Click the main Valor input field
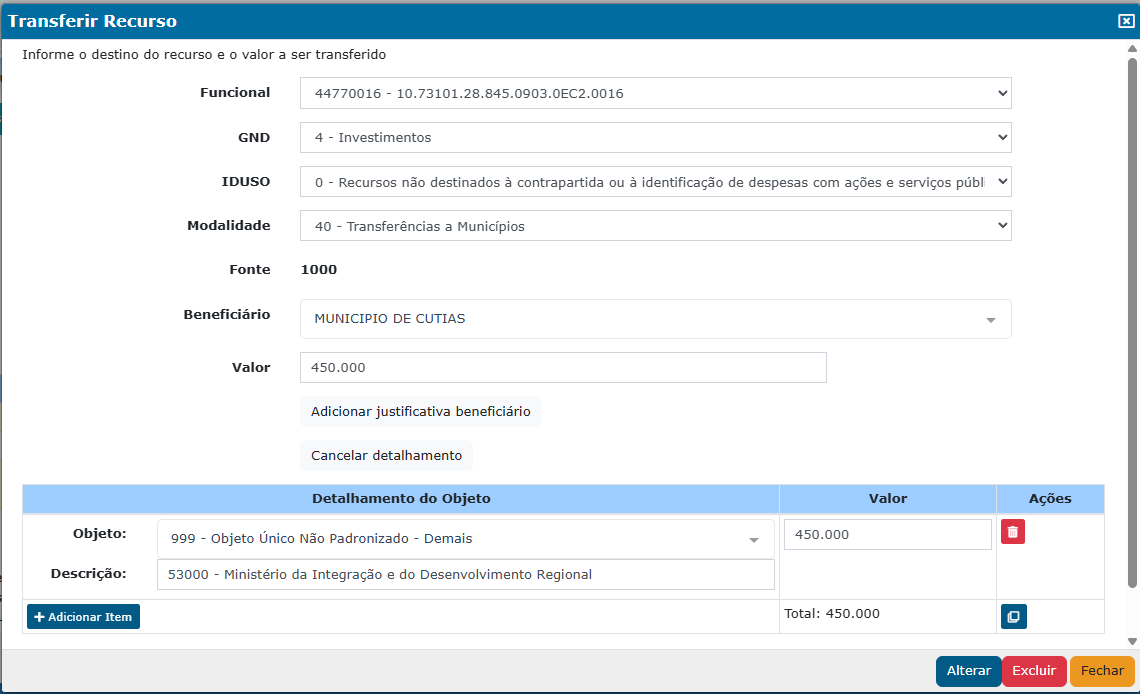Screen dimensions: 1140x694 tap(563, 368)
